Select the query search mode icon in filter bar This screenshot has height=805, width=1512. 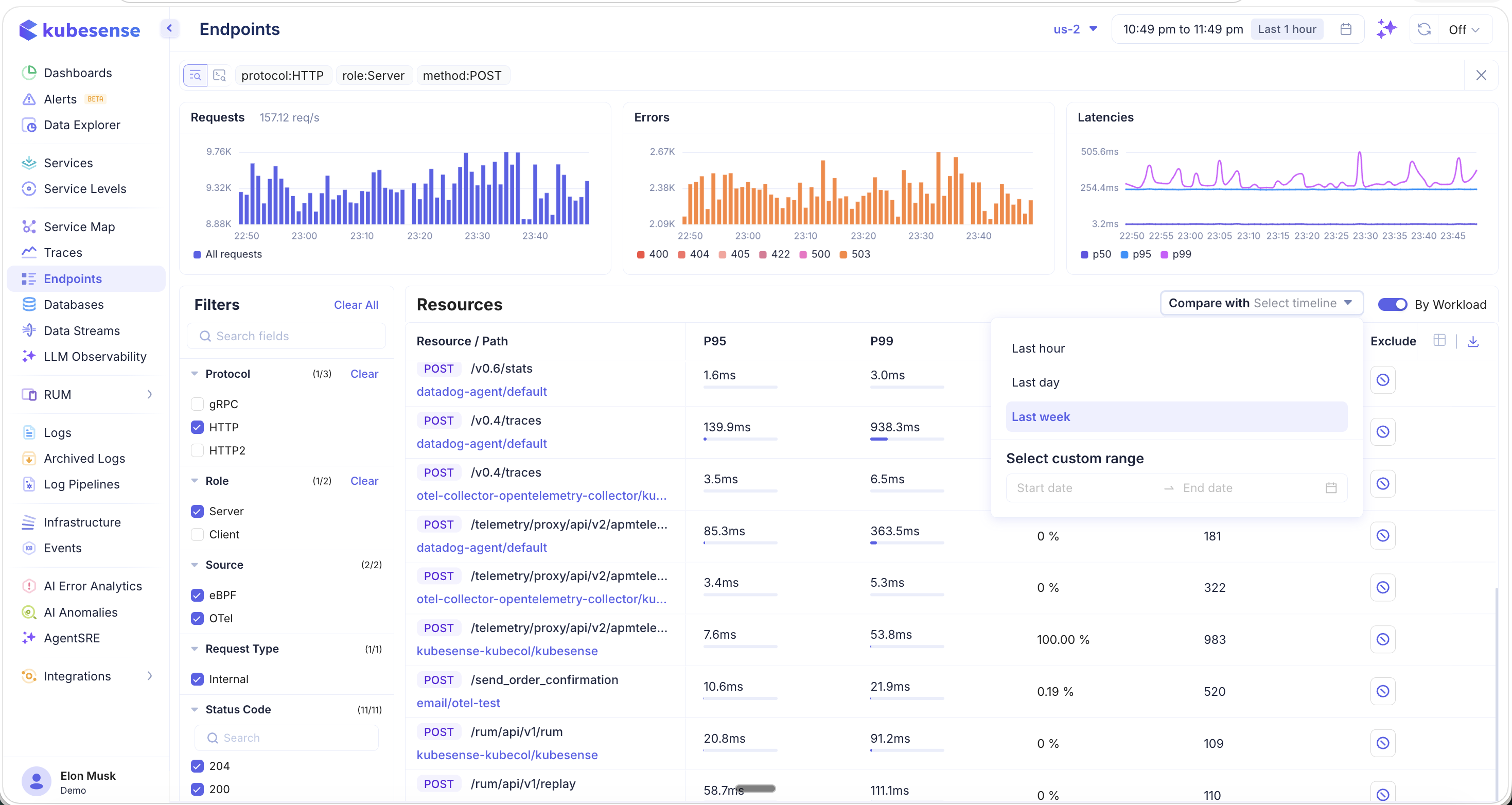pos(195,75)
